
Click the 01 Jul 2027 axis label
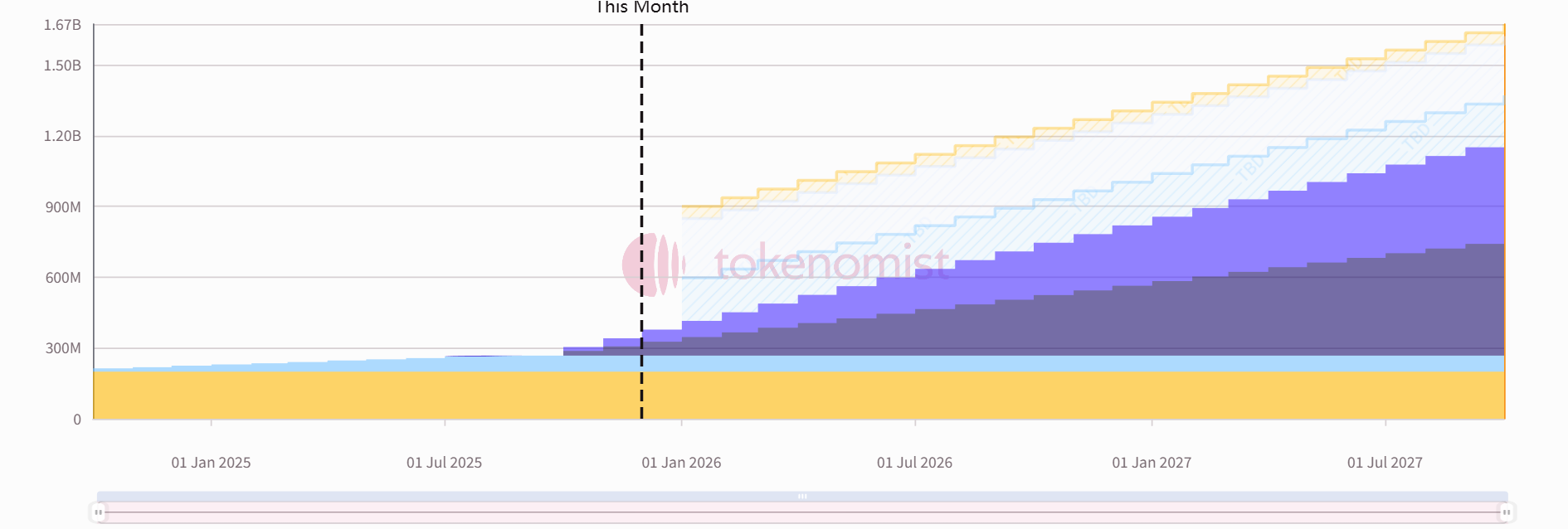(x=1385, y=463)
